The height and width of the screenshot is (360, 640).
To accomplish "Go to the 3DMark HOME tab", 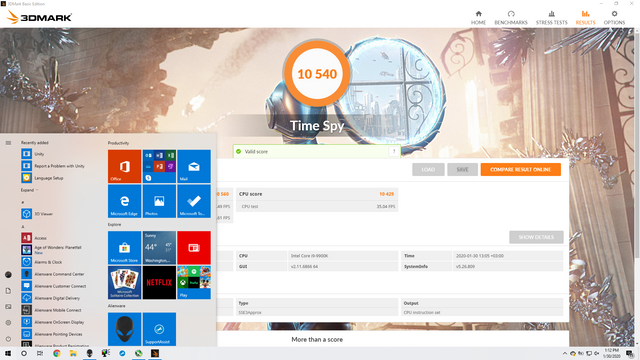I will click(x=478, y=18).
